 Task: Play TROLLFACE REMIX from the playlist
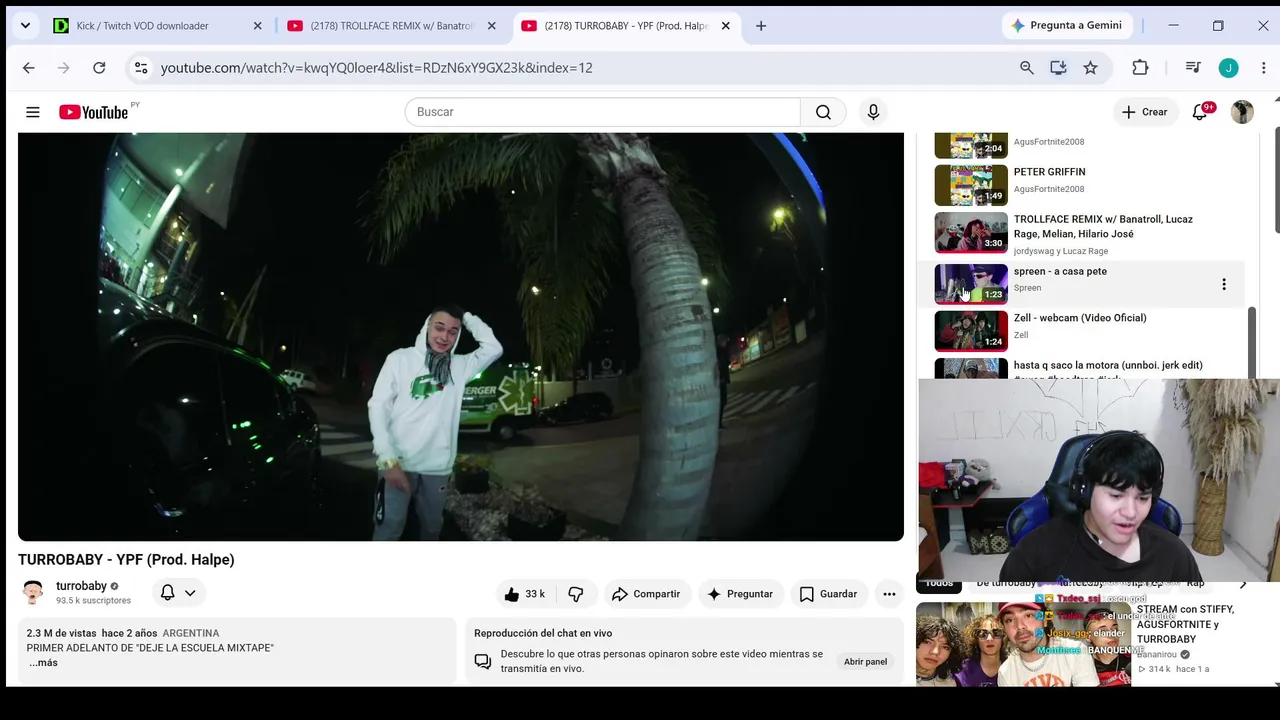coord(1103,226)
